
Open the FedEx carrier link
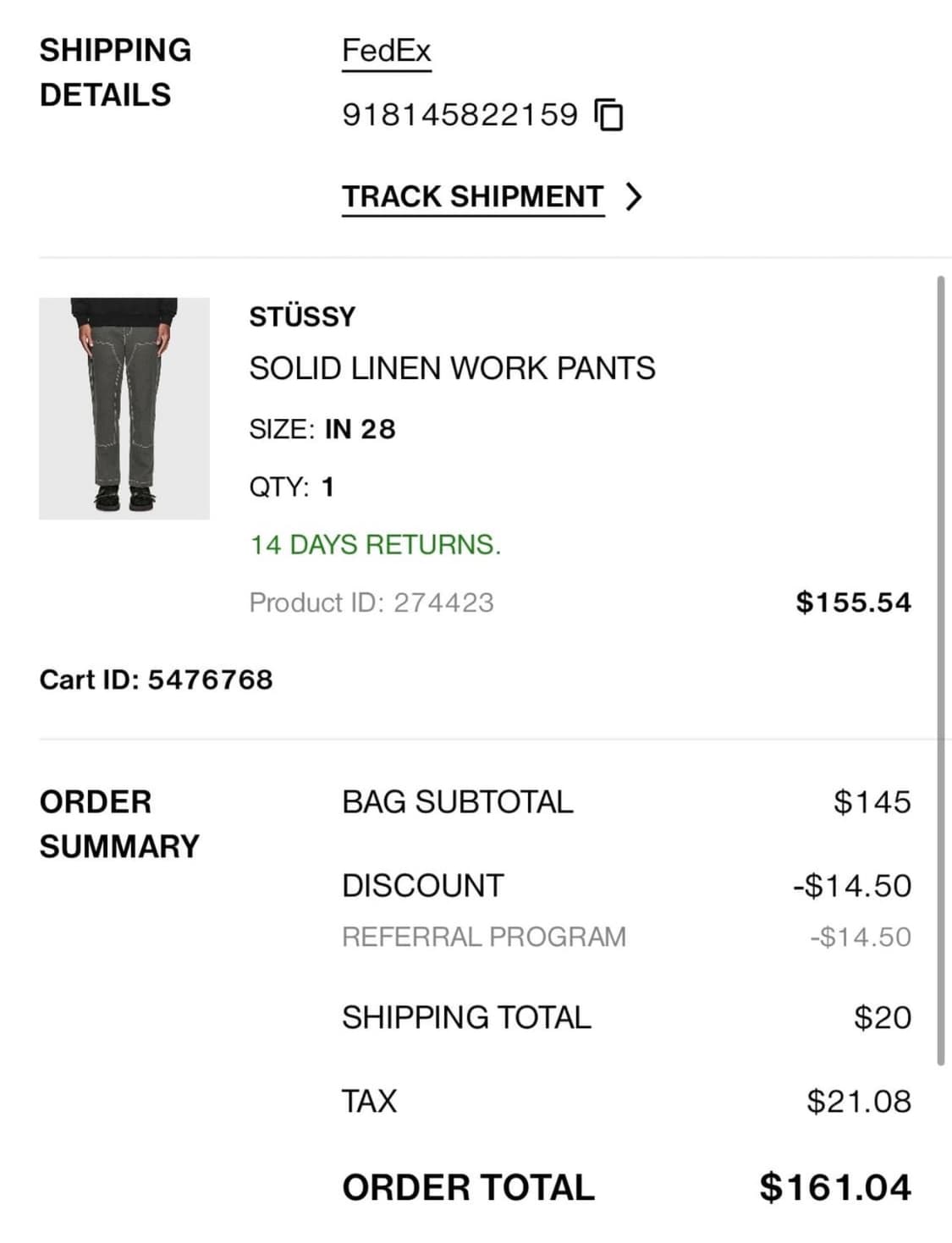pos(386,51)
